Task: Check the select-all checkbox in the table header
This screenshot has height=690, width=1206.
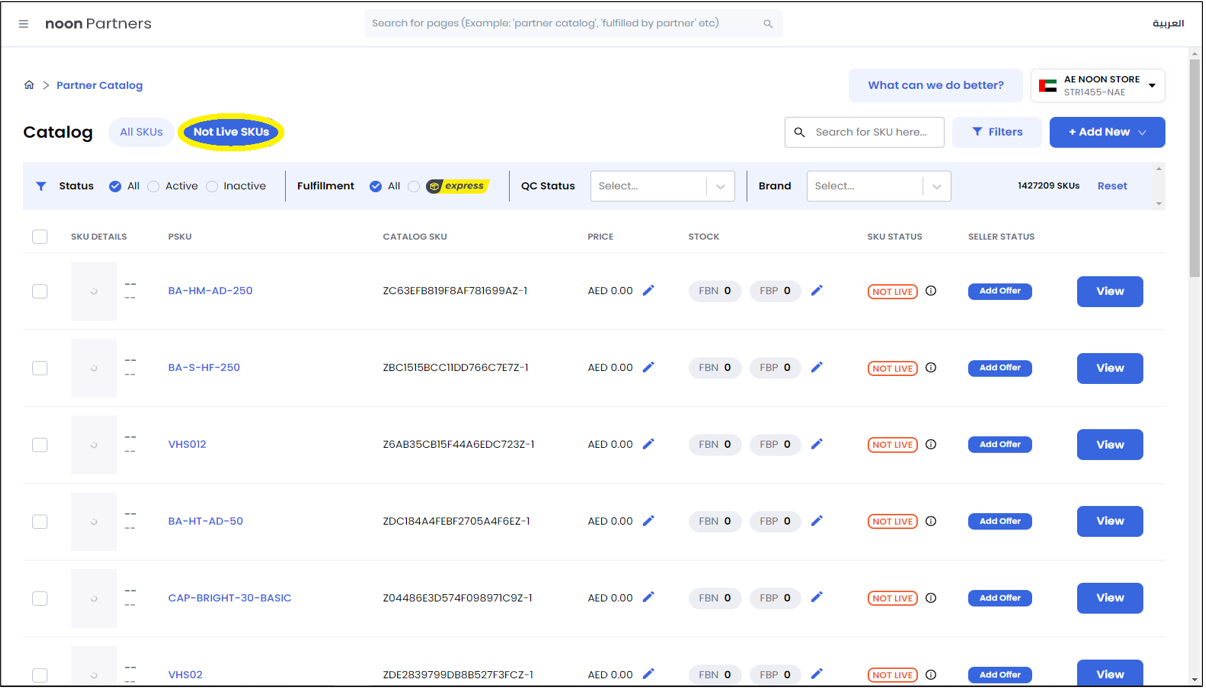Action: click(x=40, y=236)
